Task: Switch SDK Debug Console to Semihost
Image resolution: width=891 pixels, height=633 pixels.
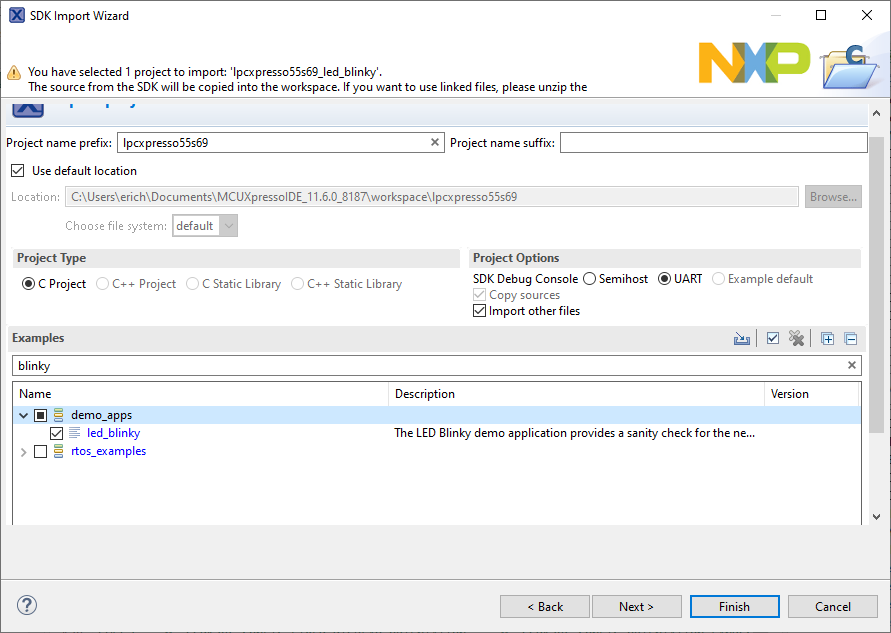Action: (589, 278)
